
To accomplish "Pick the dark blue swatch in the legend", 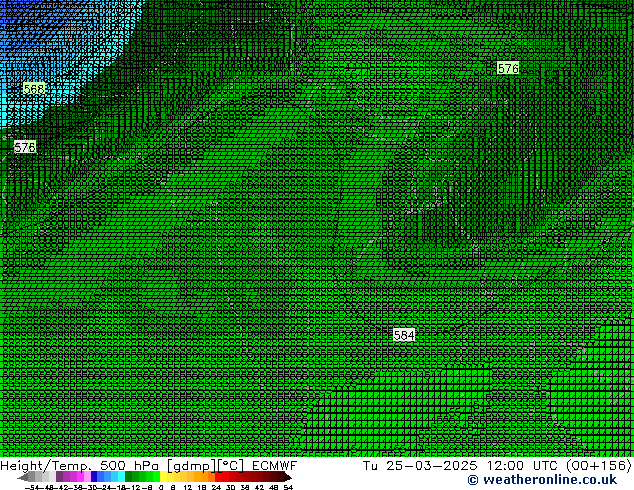I will (94, 477).
